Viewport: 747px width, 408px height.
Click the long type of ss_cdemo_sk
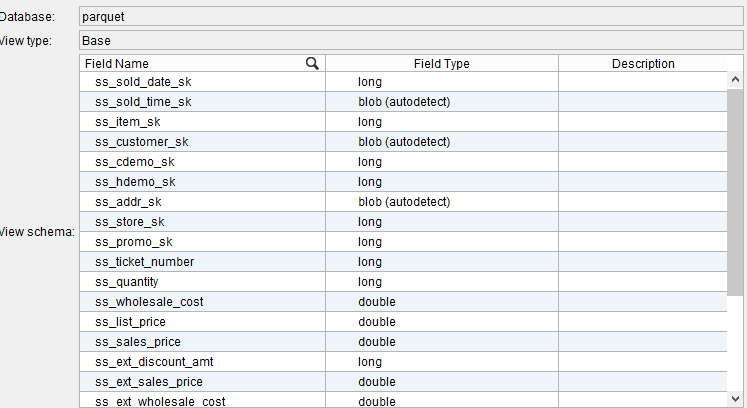(x=370, y=162)
